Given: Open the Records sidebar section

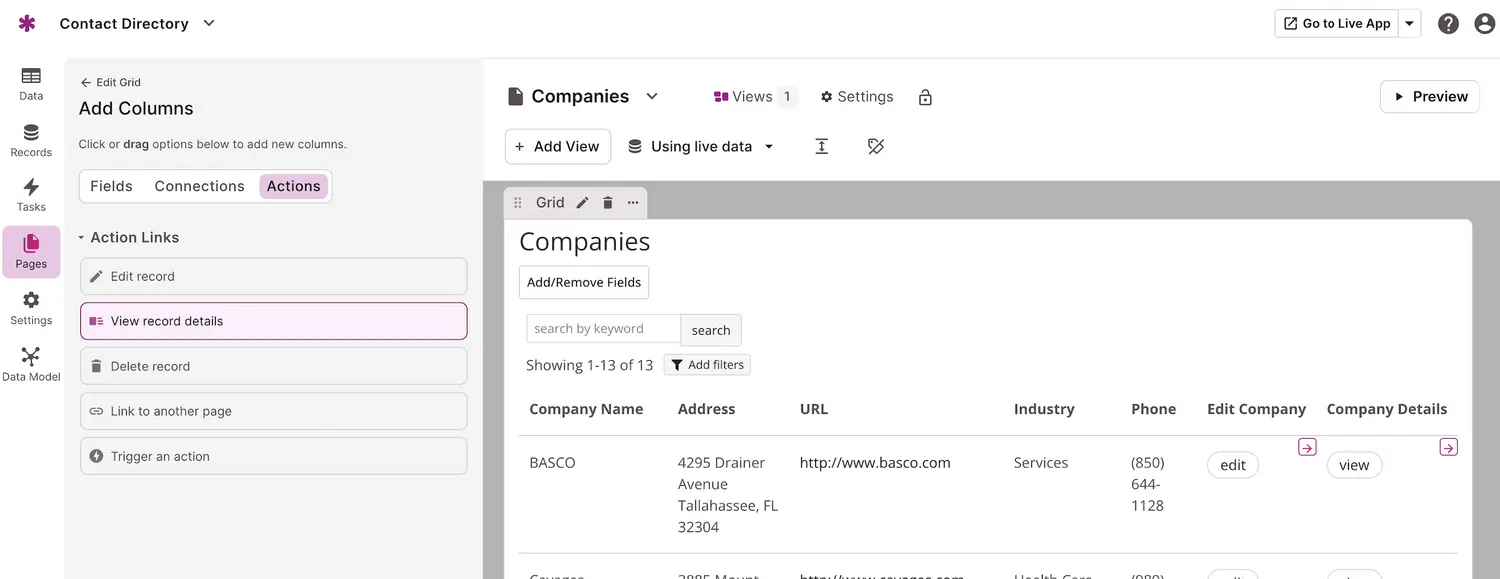Looking at the screenshot, I should coord(31,141).
